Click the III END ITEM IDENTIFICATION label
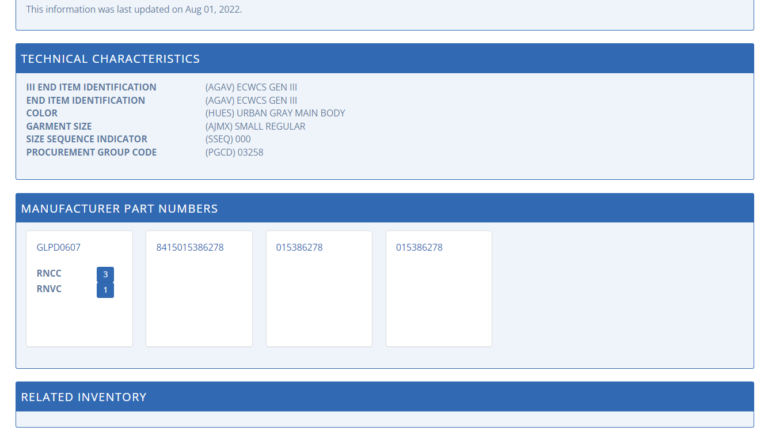 [91, 87]
